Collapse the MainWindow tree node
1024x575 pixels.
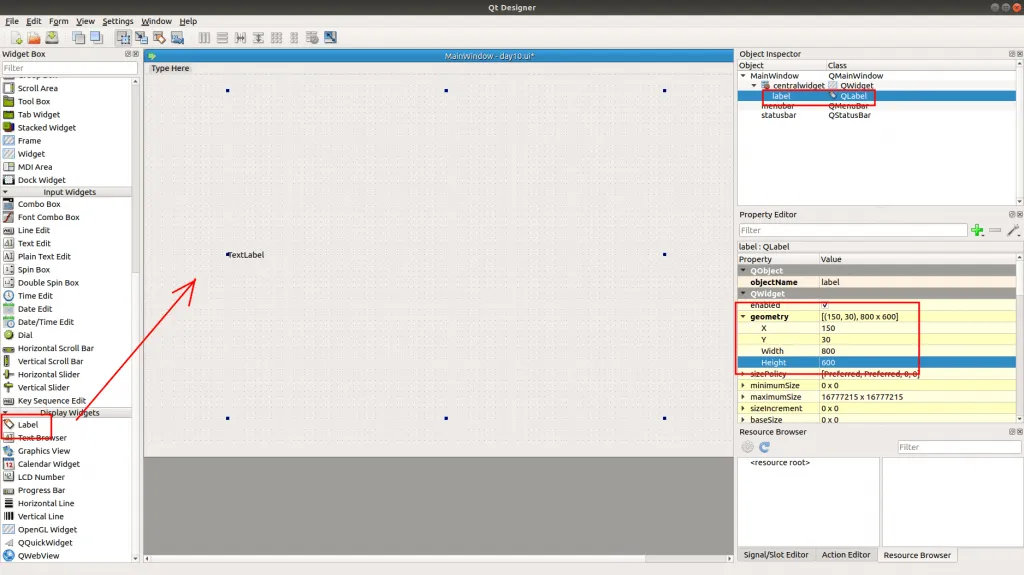[x=743, y=76]
